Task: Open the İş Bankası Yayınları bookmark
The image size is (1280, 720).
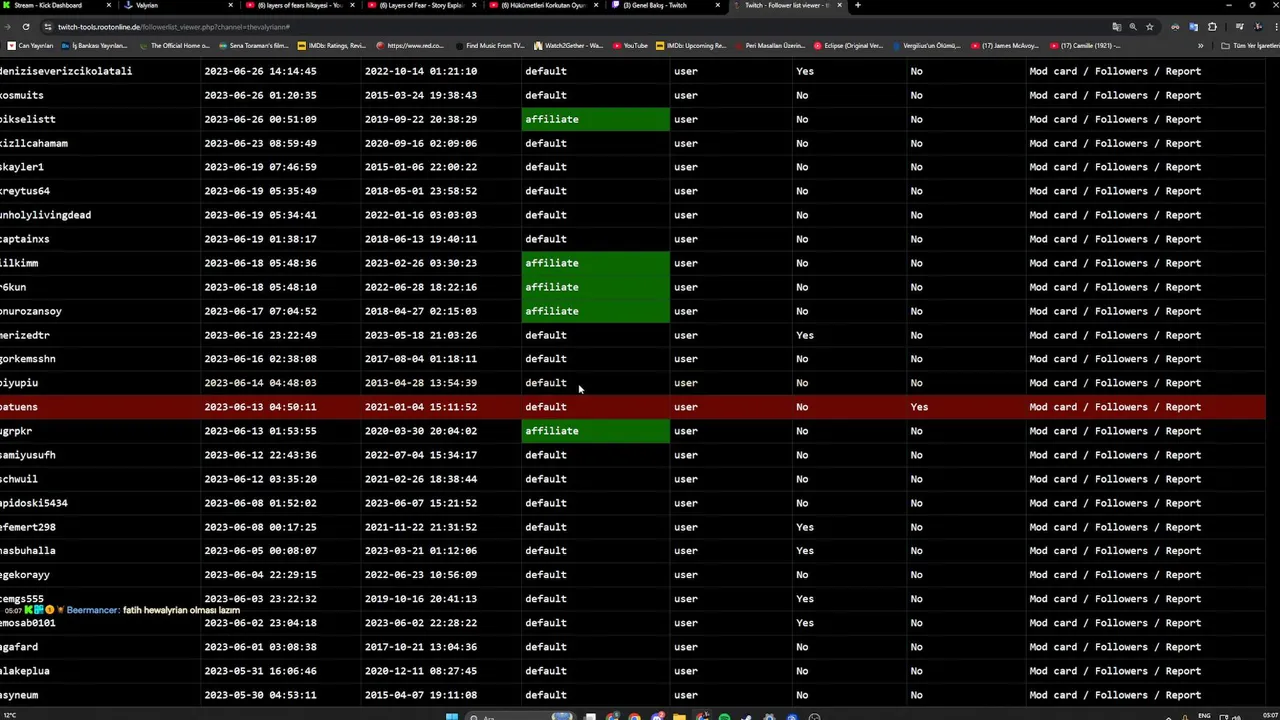Action: (x=95, y=46)
